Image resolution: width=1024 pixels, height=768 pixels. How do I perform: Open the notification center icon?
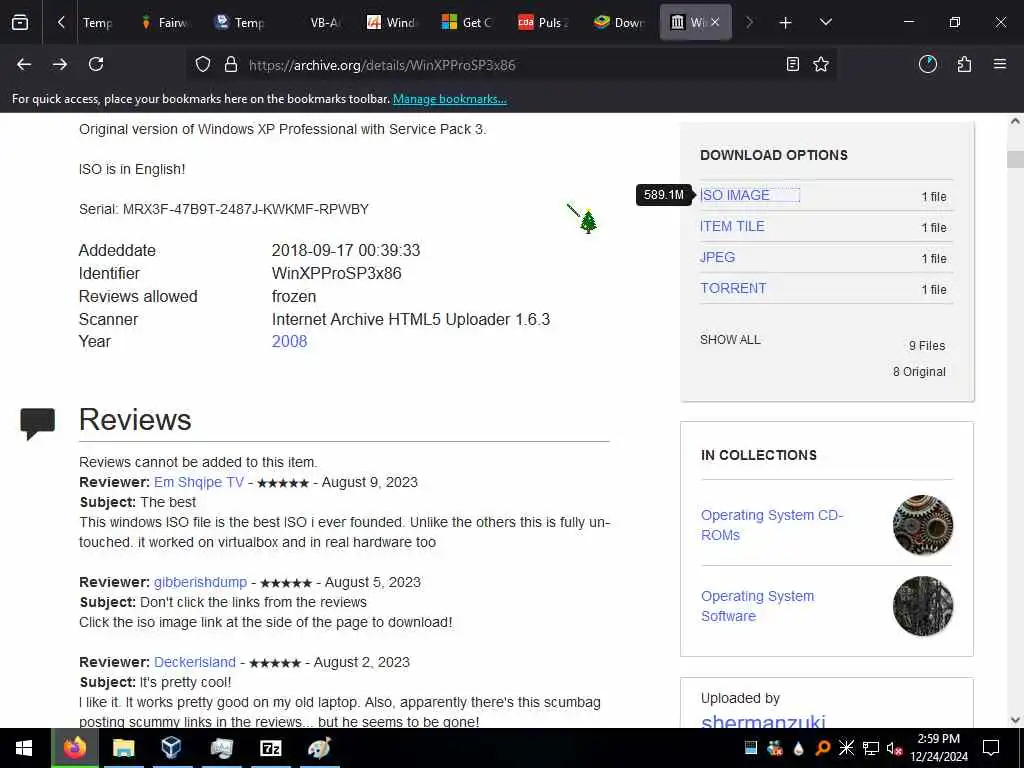point(991,748)
